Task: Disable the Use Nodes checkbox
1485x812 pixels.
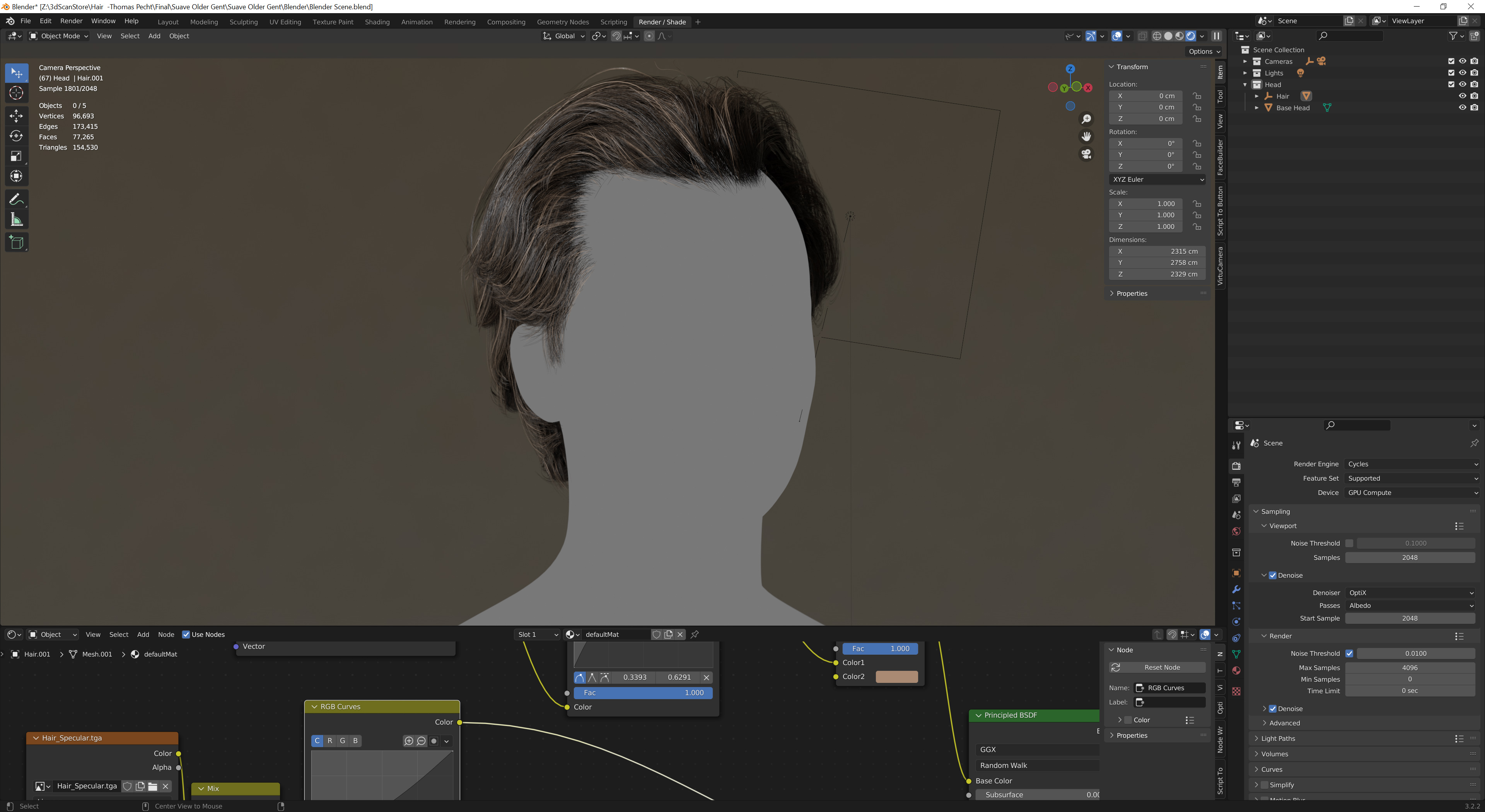Action: pos(186,635)
